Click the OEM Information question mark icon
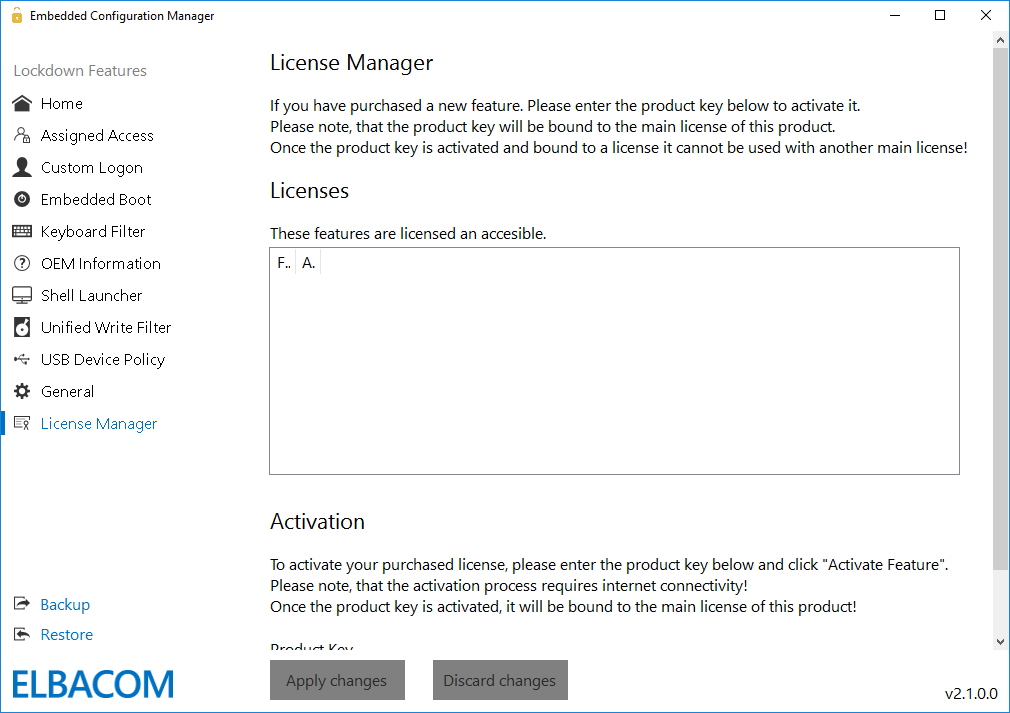Screen dimensions: 1010x713 (21, 263)
